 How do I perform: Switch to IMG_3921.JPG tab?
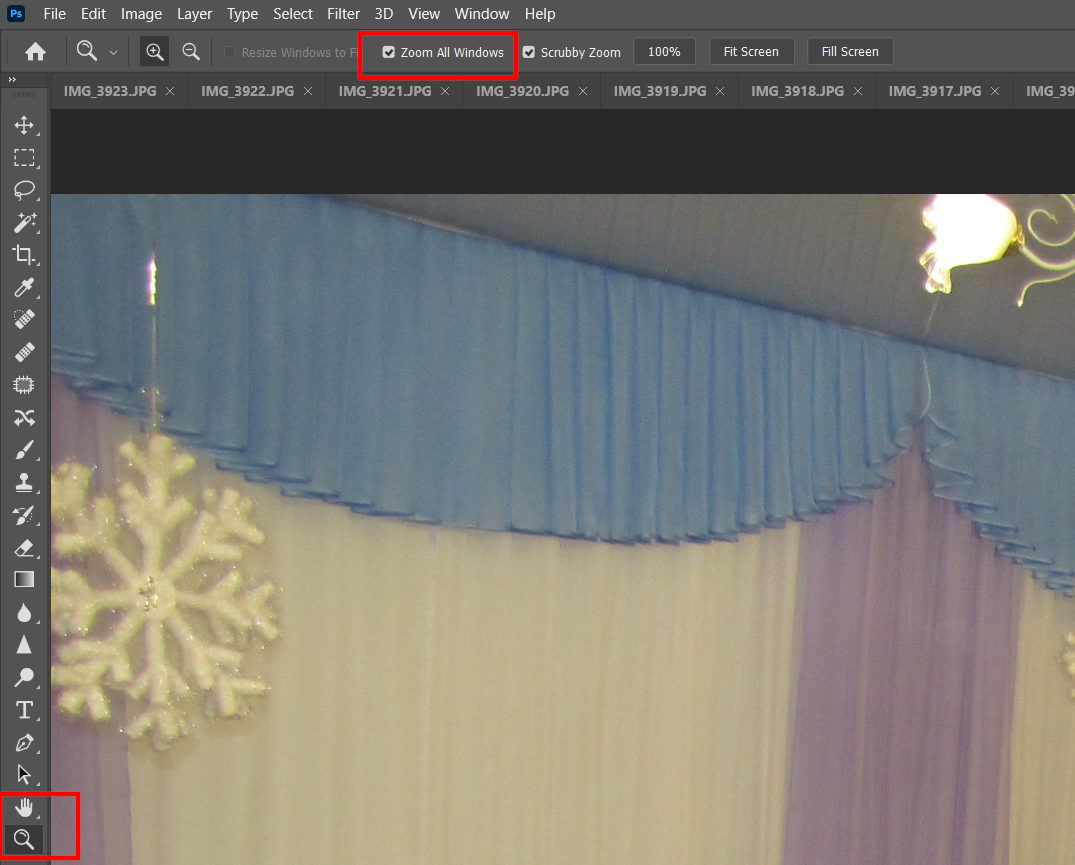pyautogui.click(x=385, y=91)
